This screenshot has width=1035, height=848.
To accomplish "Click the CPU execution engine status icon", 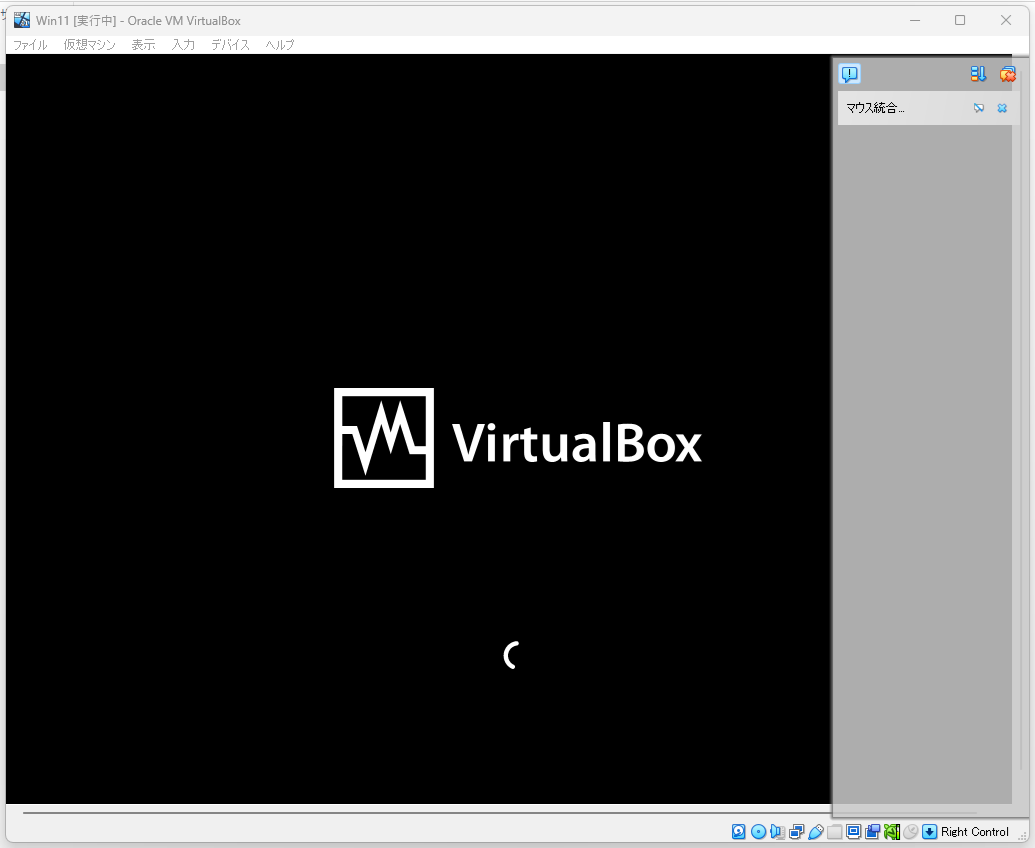I will pyautogui.click(x=892, y=832).
